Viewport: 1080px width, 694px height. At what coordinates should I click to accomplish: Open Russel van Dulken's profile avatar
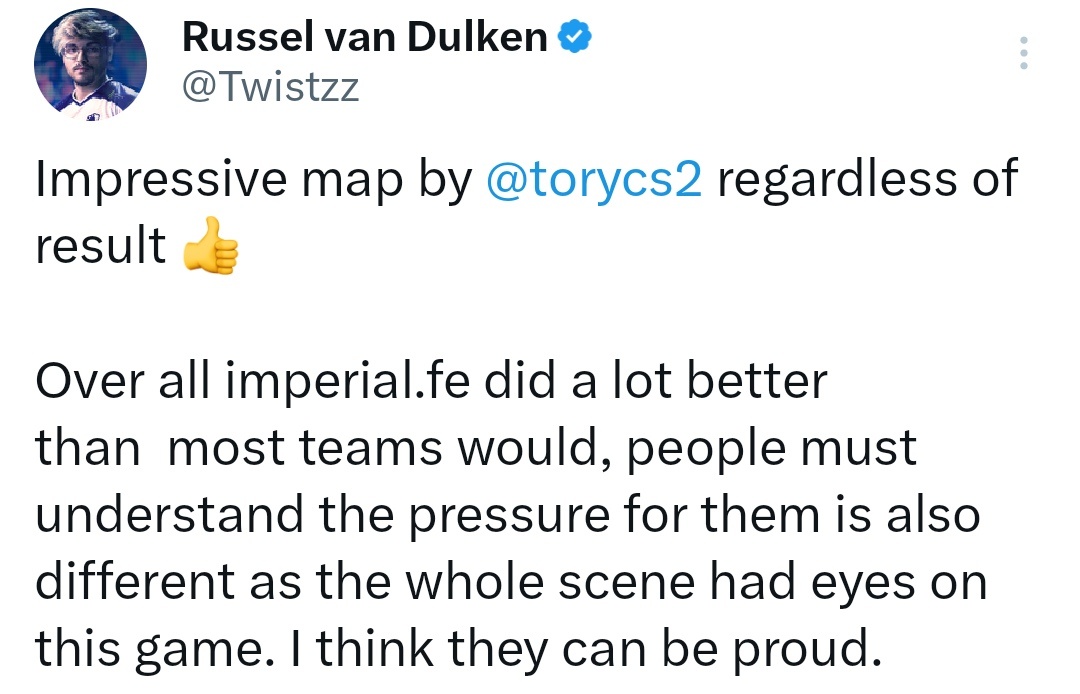[x=90, y=64]
